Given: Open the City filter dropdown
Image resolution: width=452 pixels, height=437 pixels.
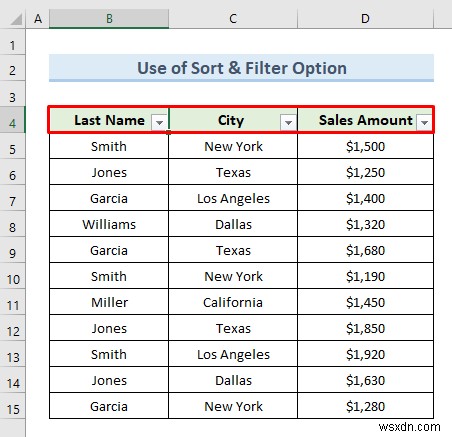Looking at the screenshot, I should (288, 122).
